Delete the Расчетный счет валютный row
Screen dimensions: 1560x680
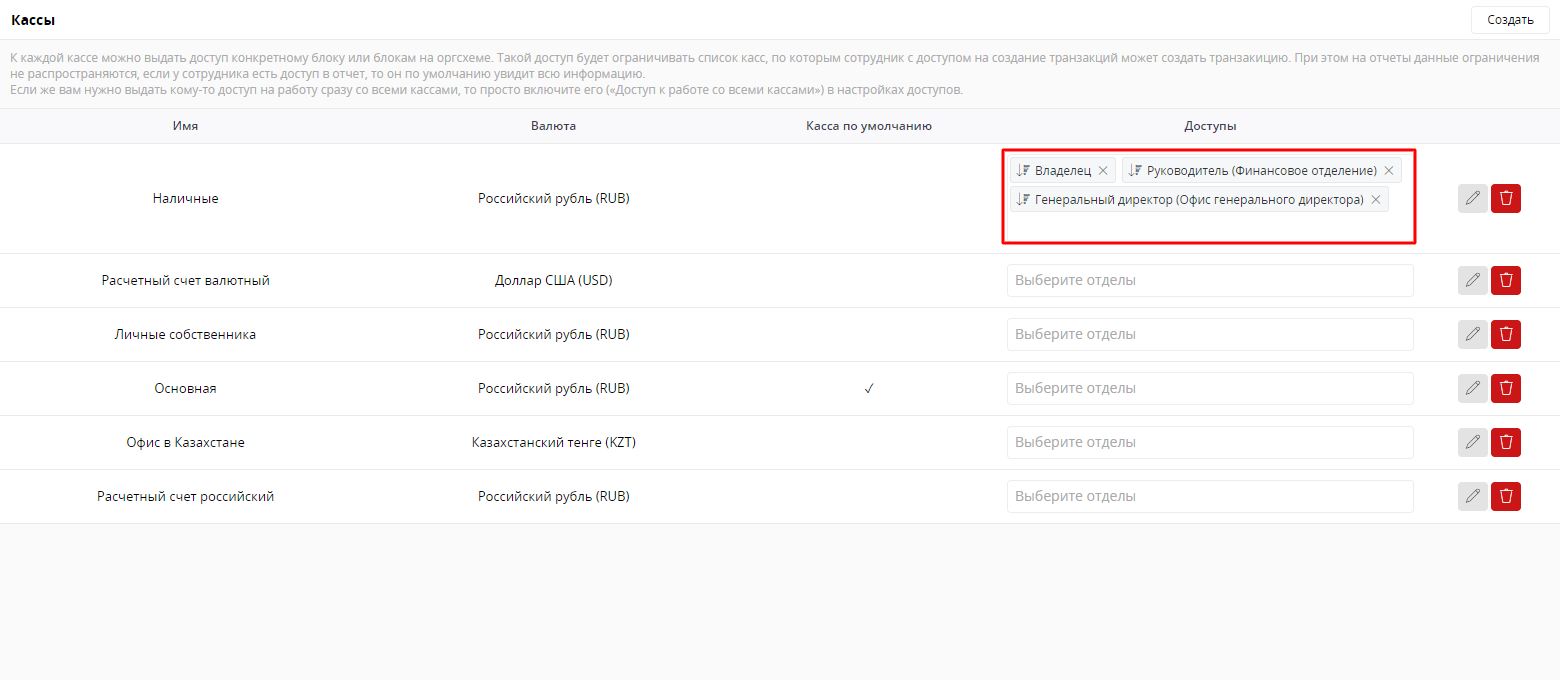click(x=1505, y=281)
